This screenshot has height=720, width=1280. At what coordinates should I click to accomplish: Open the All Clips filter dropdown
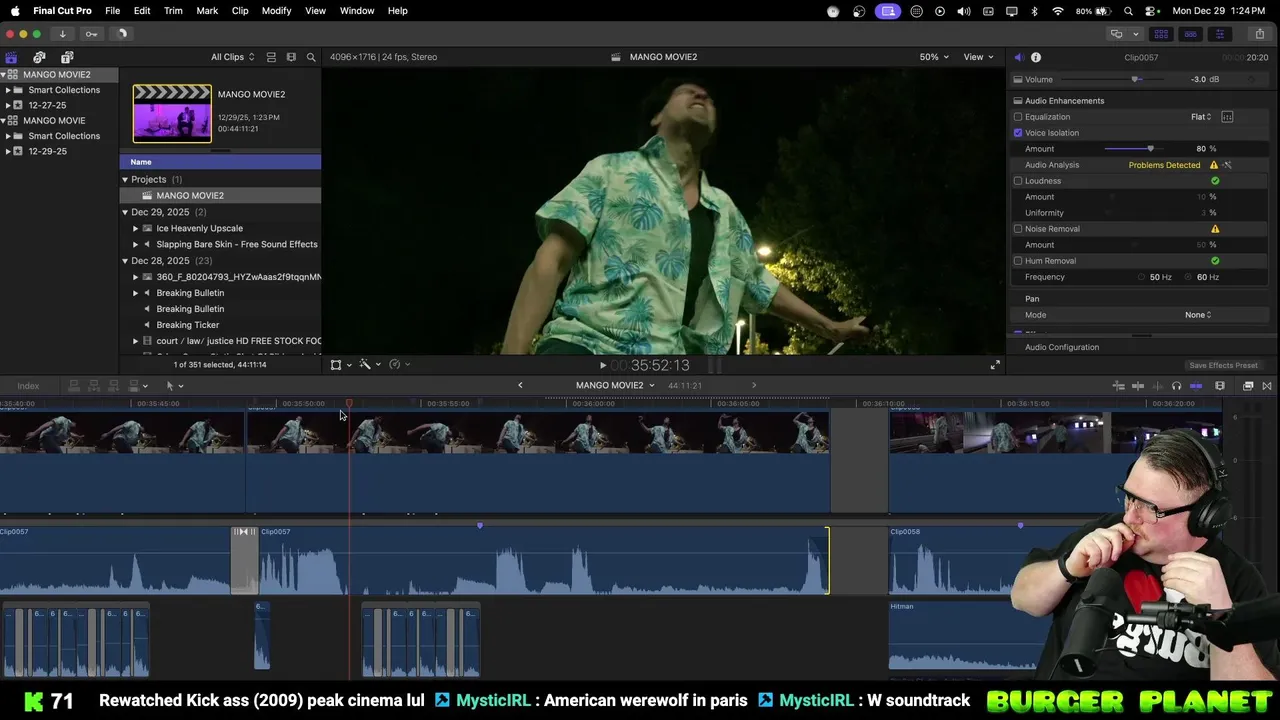tap(232, 57)
